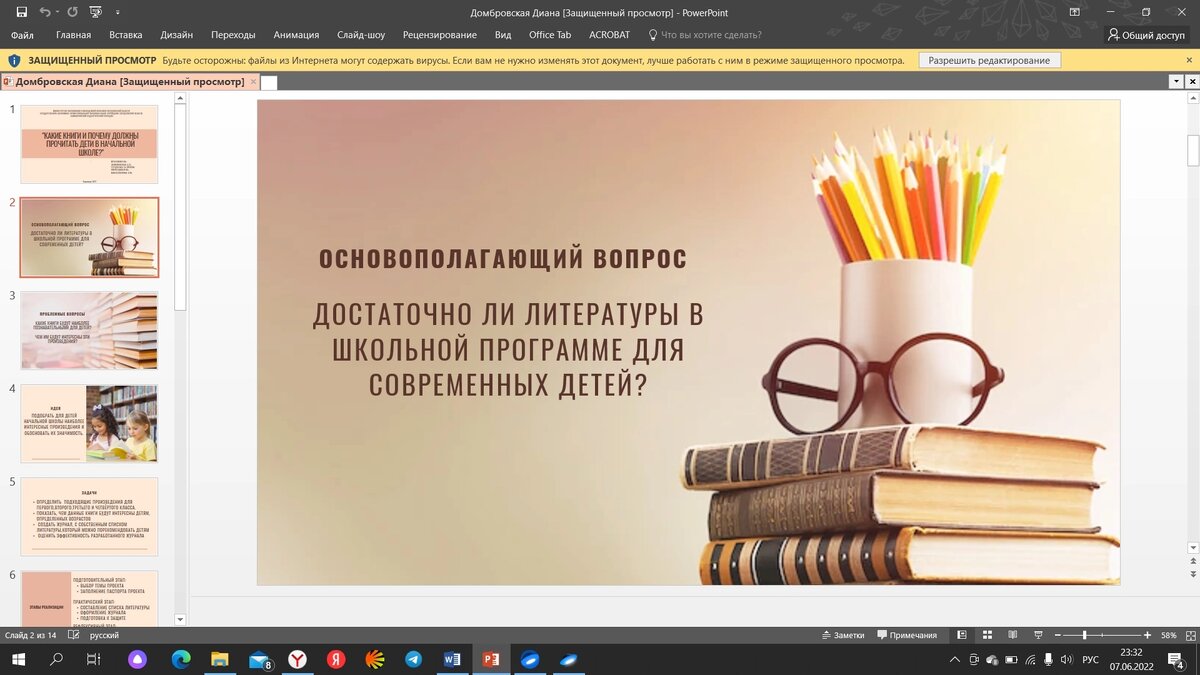The width and height of the screenshot is (1200, 675).
Task: Click Разрешить редактирование button
Action: (x=989, y=60)
